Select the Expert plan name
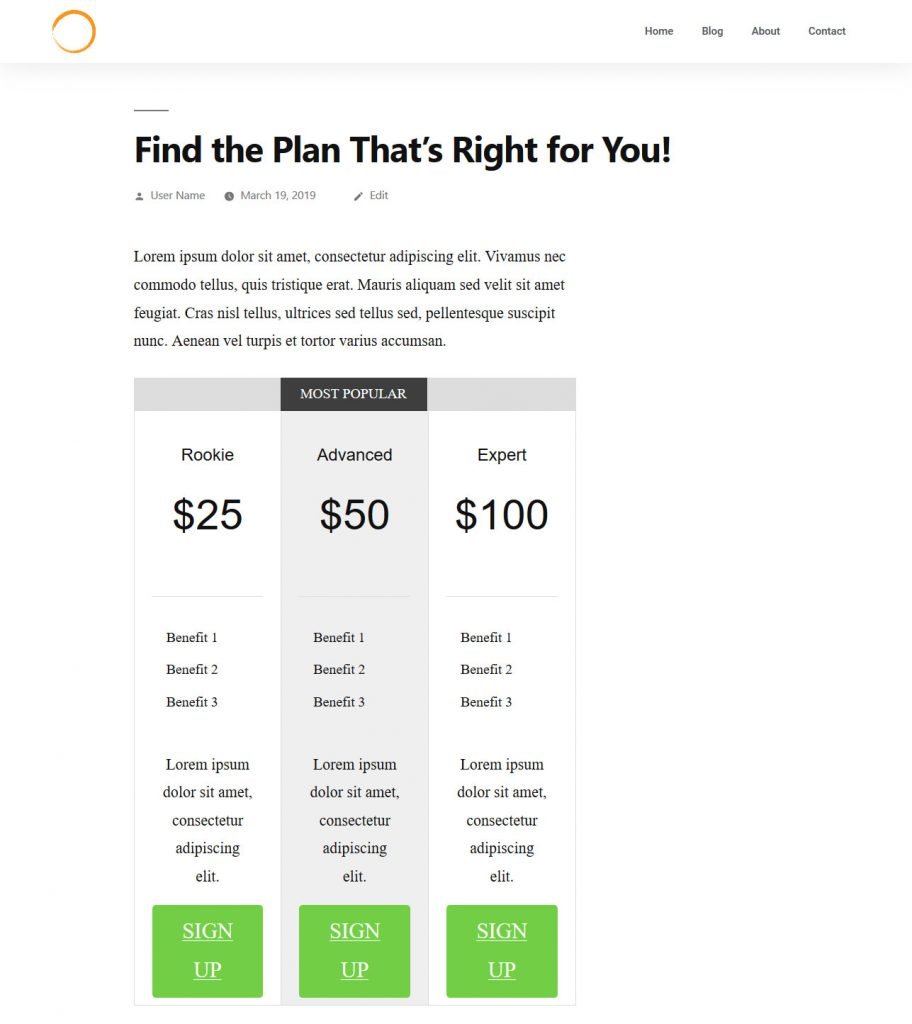Image resolution: width=912 pixels, height=1024 pixels. (501, 455)
